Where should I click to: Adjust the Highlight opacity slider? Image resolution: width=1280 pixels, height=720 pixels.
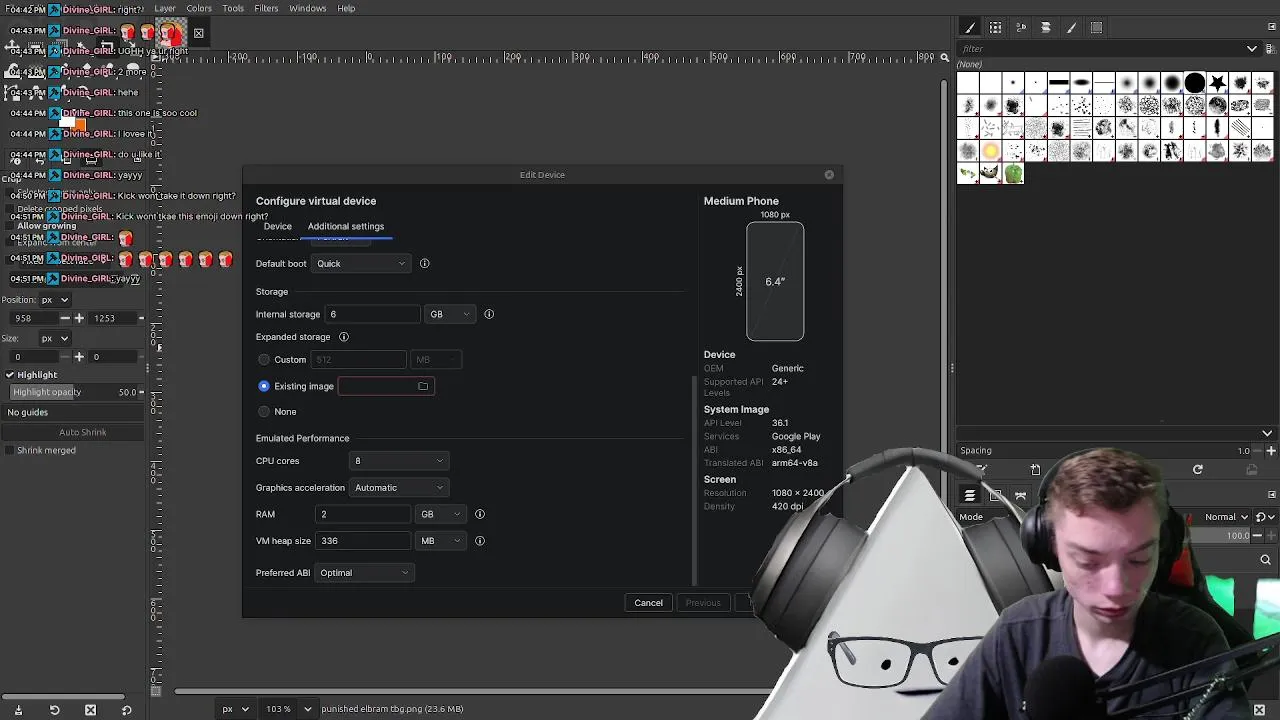(75, 392)
